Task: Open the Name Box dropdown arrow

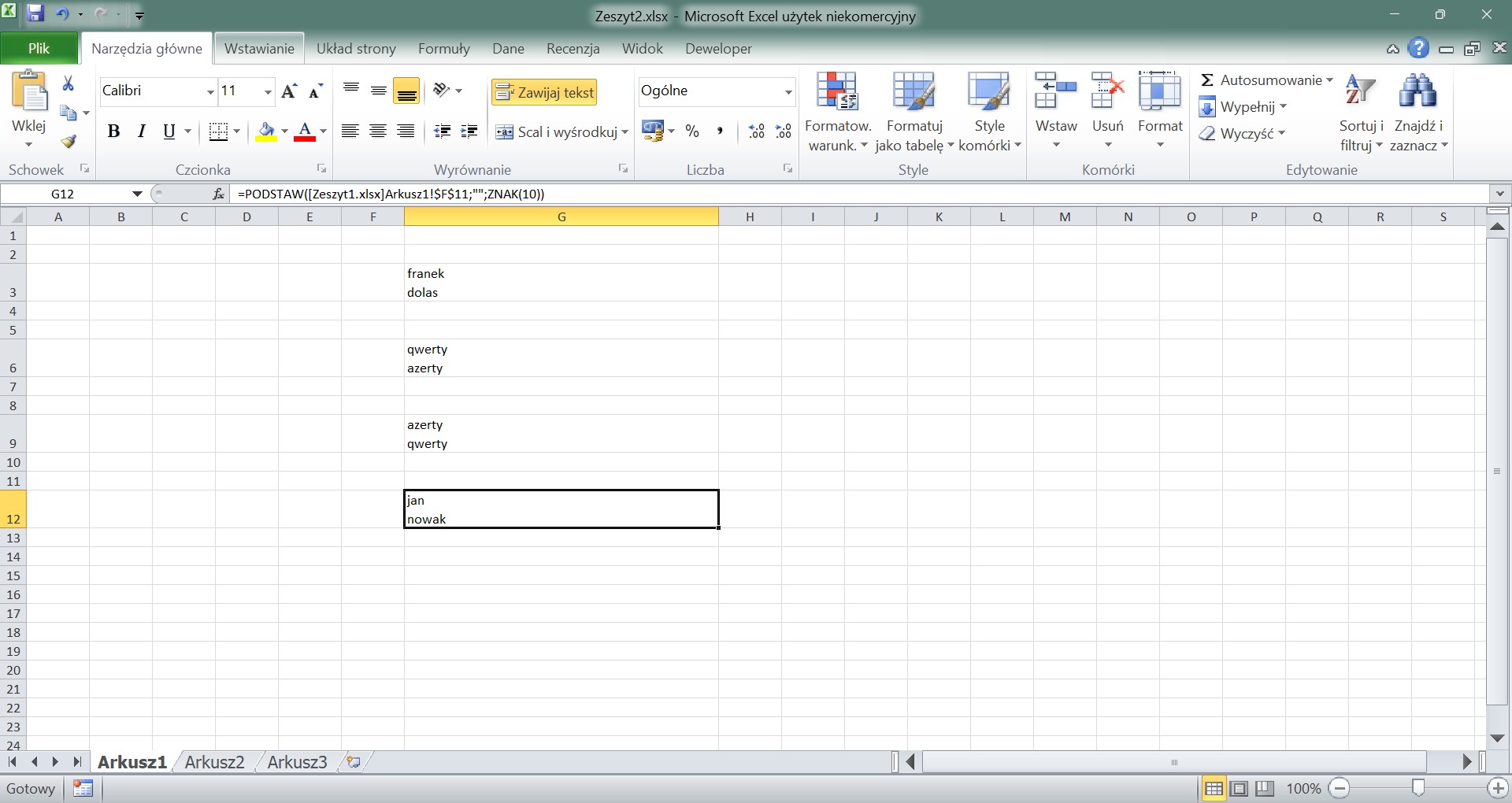Action: click(137, 194)
